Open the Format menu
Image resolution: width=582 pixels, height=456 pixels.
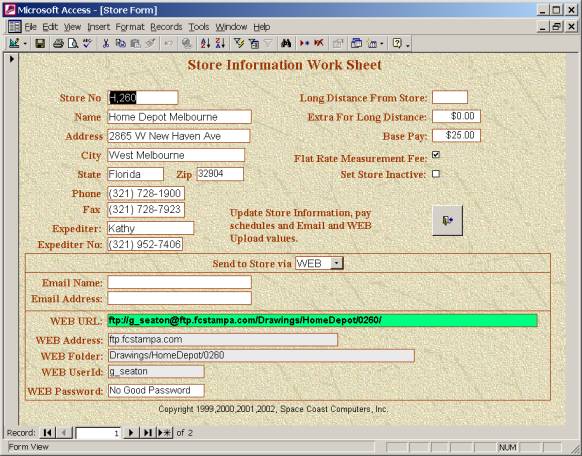point(130,27)
